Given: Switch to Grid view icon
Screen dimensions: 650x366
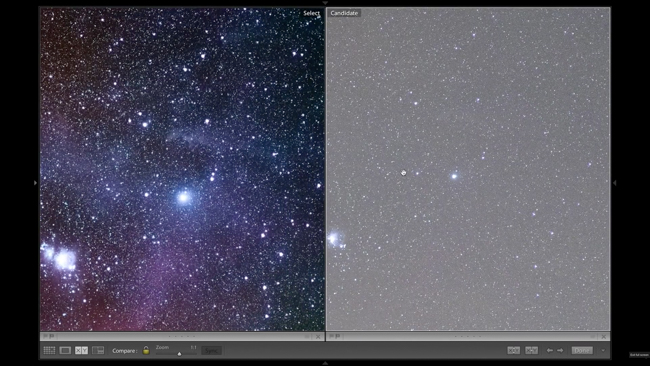Looking at the screenshot, I should pos(49,351).
